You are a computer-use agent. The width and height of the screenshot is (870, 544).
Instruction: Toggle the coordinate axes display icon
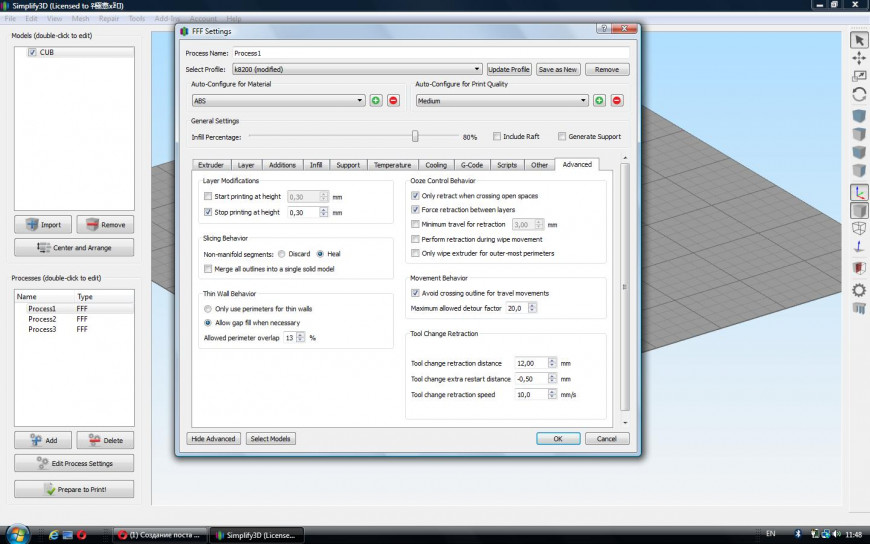pos(859,192)
